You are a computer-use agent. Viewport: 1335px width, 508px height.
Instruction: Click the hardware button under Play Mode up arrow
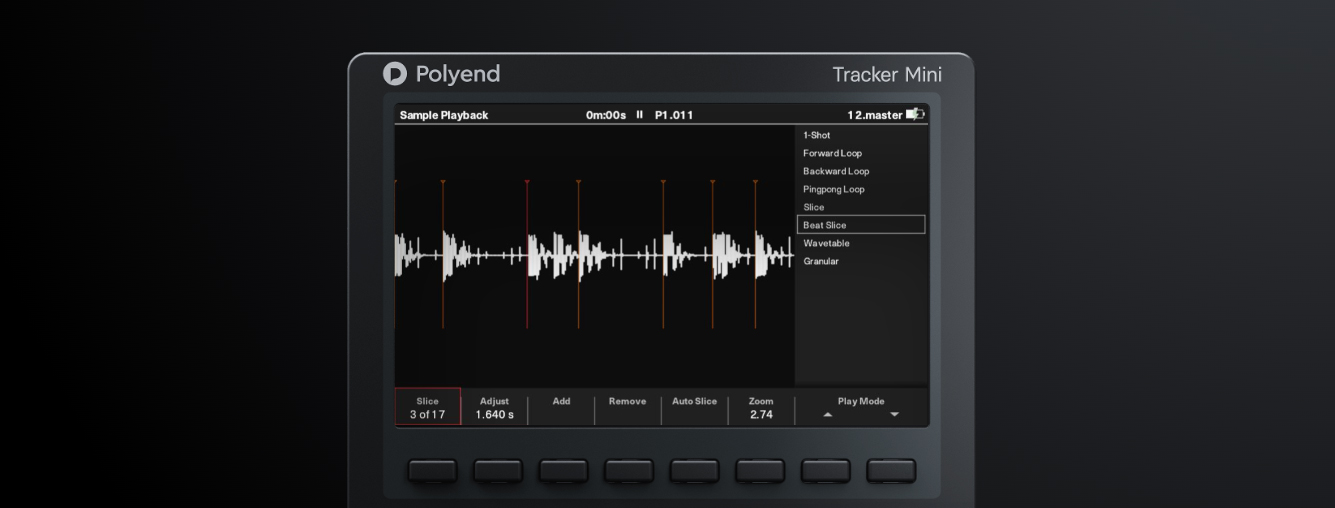pyautogui.click(x=825, y=471)
